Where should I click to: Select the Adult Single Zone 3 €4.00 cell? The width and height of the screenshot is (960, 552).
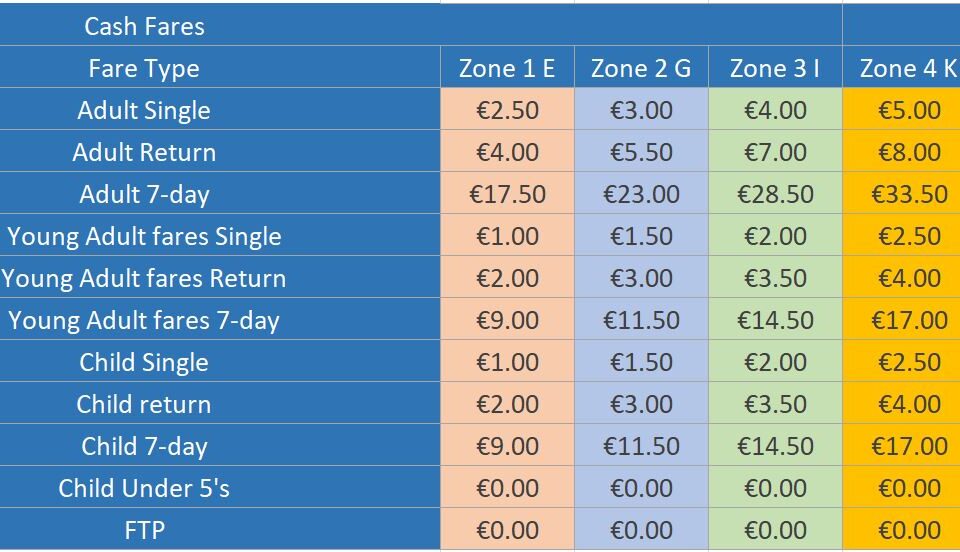pos(775,110)
